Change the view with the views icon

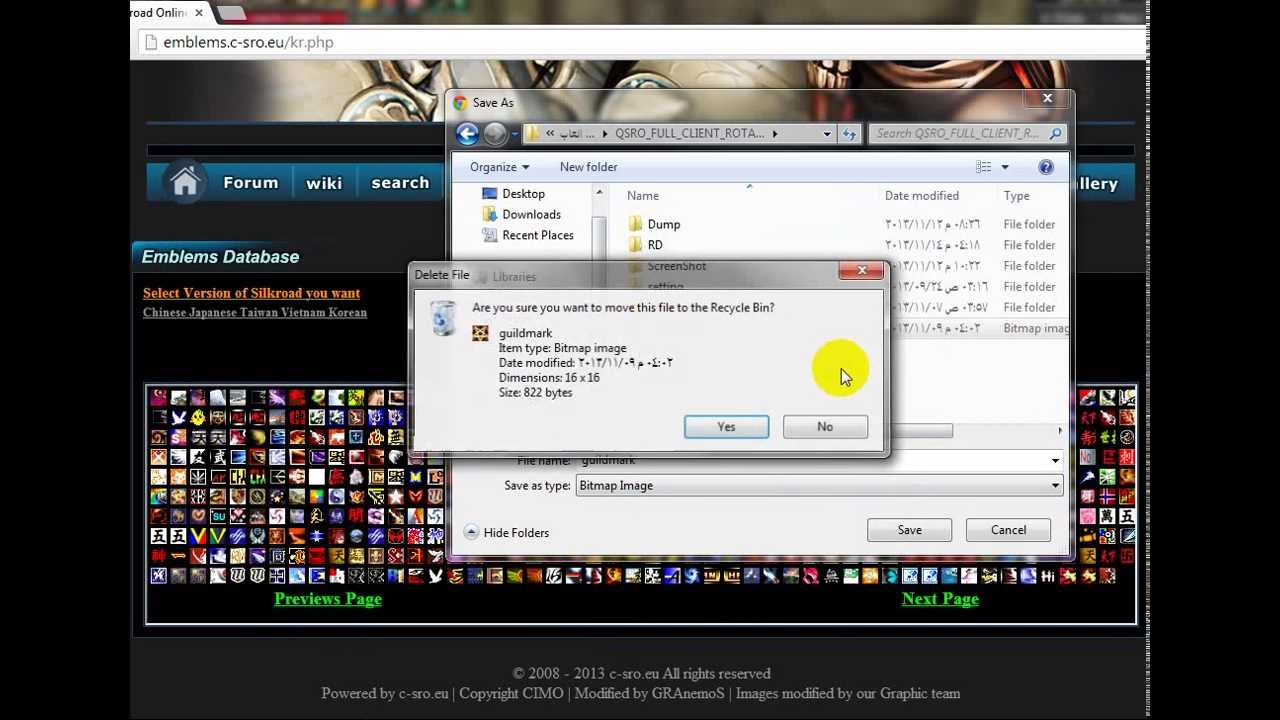[x=984, y=167]
